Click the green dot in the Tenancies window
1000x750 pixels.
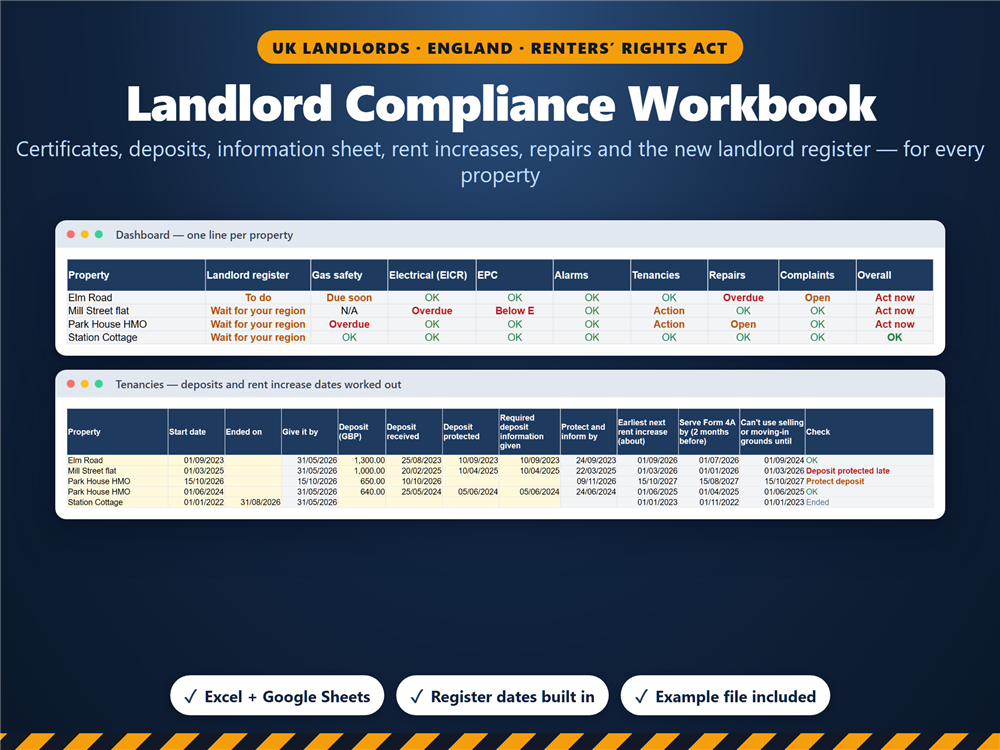point(99,384)
